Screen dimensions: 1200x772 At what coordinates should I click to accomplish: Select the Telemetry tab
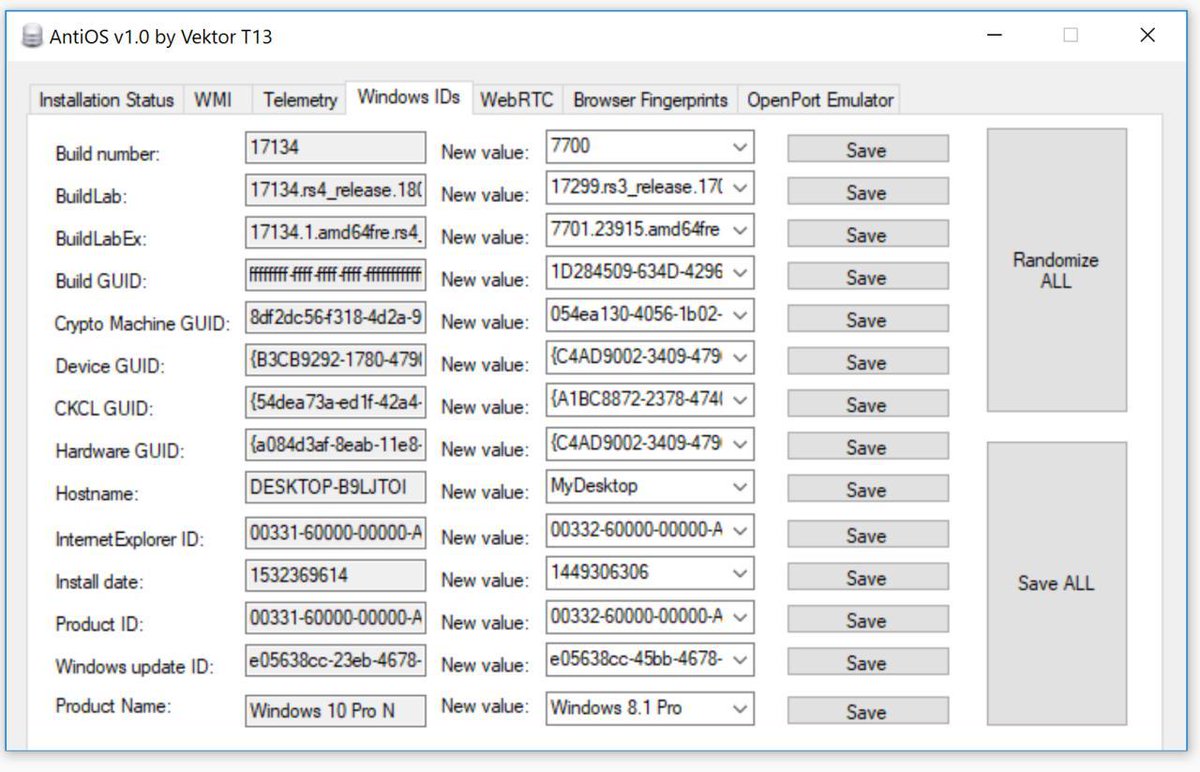[x=300, y=100]
